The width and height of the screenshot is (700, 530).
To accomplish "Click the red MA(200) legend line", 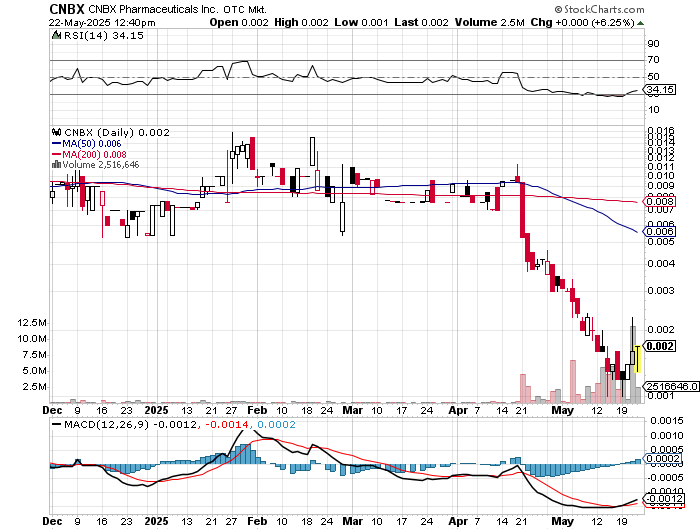I will point(57,154).
